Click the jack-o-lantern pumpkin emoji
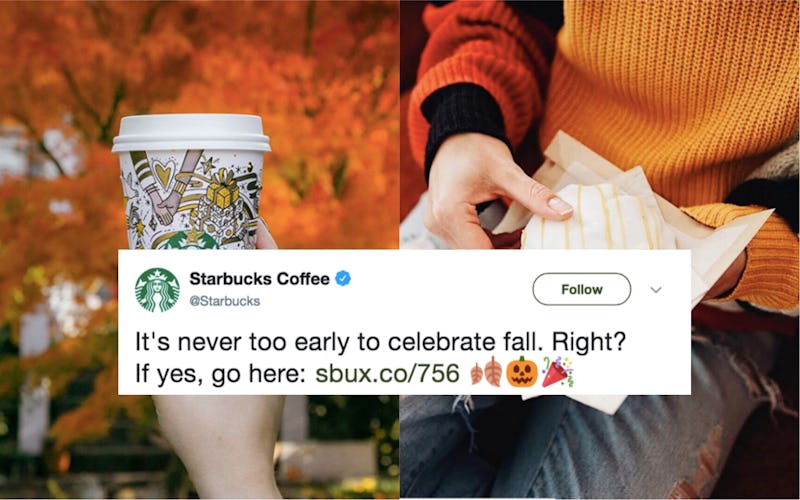Viewport: 800px width, 500px height. (521, 372)
